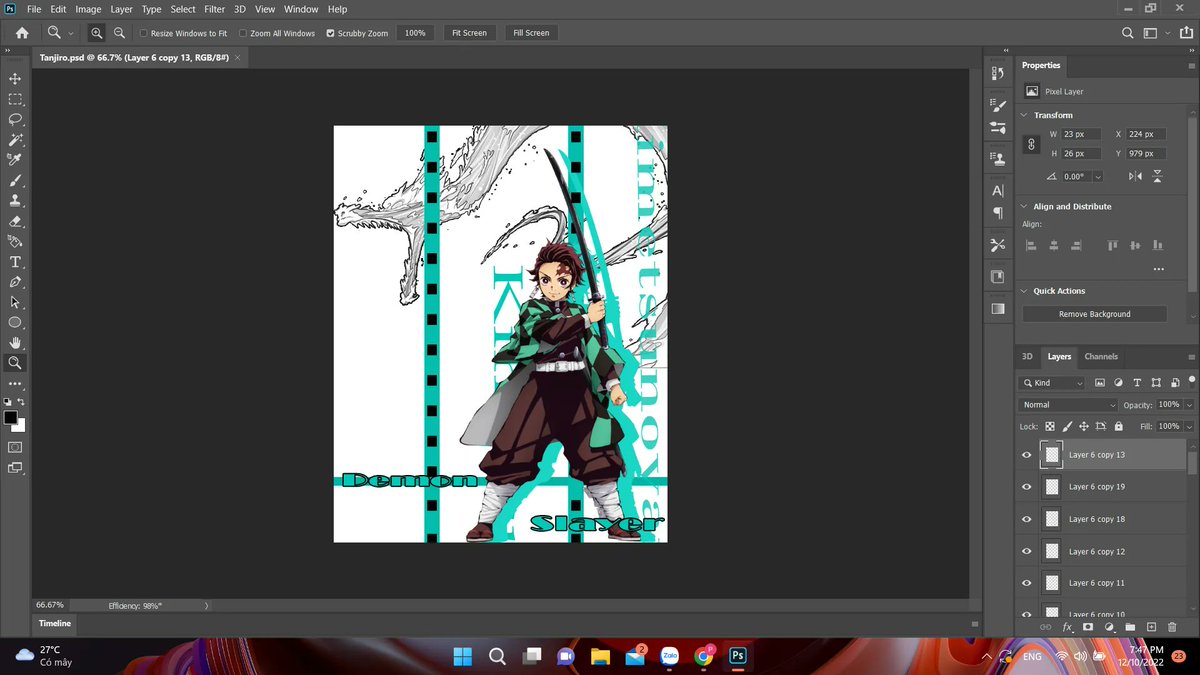The width and height of the screenshot is (1200, 675).
Task: Collapse the Transform section in Properties
Action: tap(1023, 114)
